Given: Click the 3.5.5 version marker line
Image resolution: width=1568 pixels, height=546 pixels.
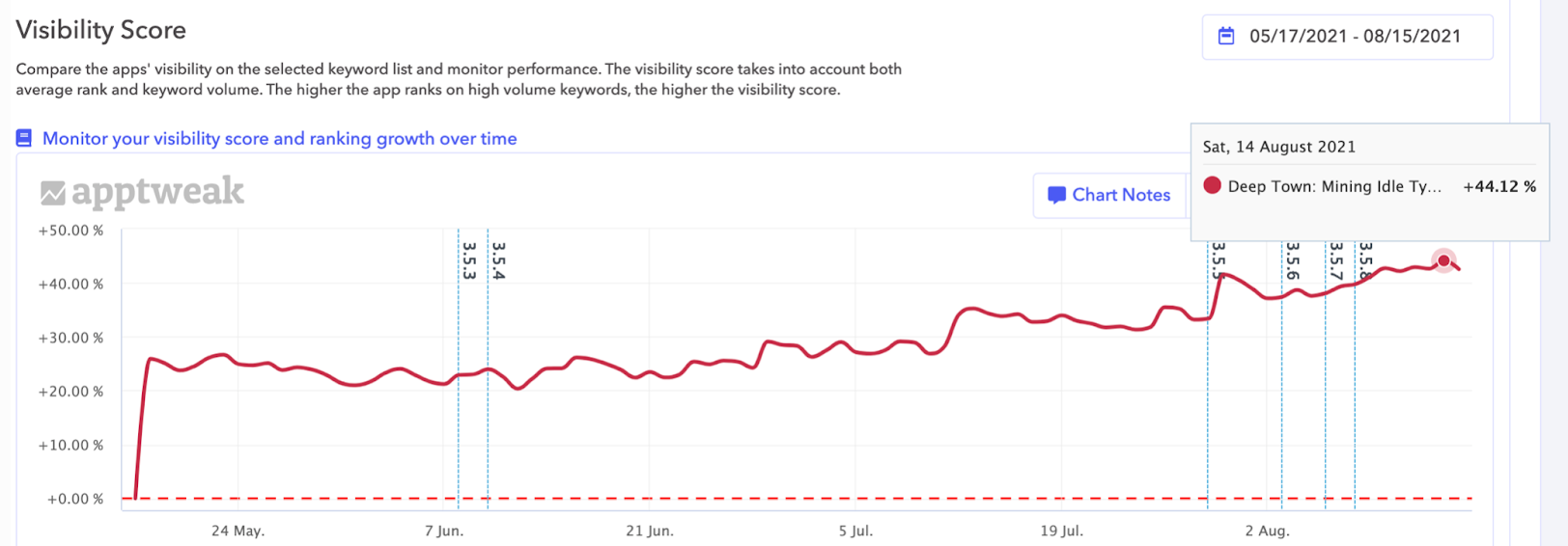Looking at the screenshot, I should (1208, 386).
